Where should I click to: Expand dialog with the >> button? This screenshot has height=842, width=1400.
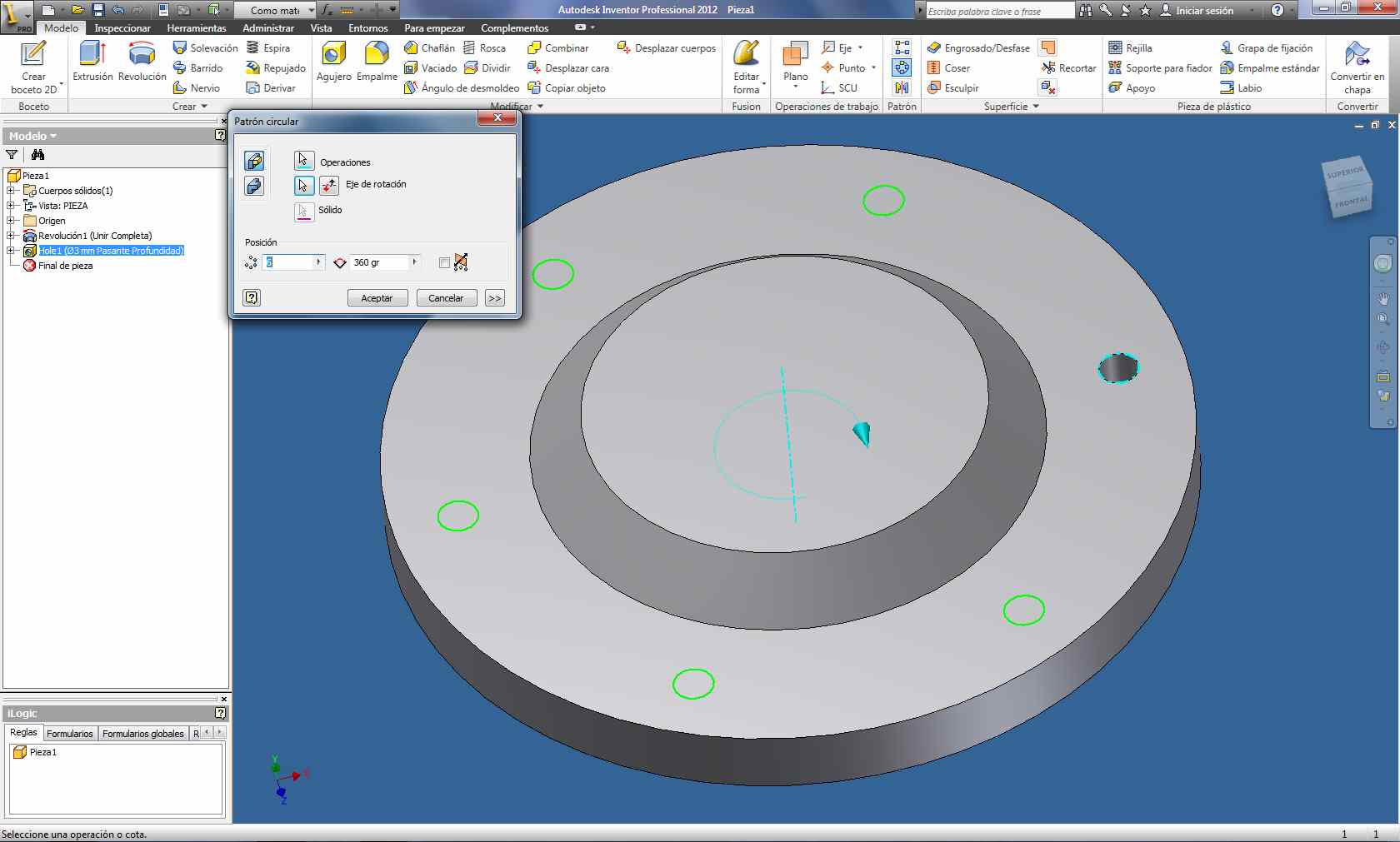click(495, 298)
